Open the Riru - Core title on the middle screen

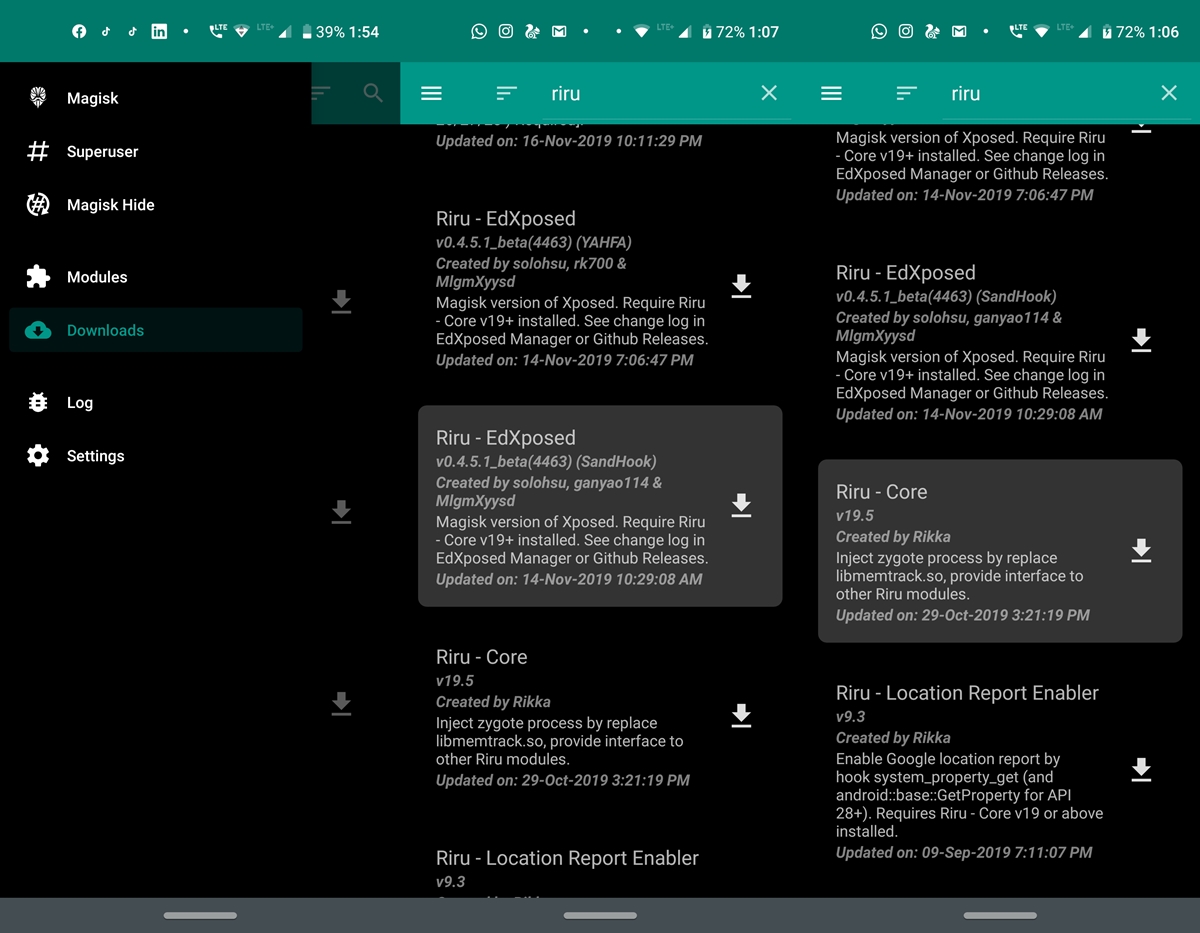tap(481, 657)
